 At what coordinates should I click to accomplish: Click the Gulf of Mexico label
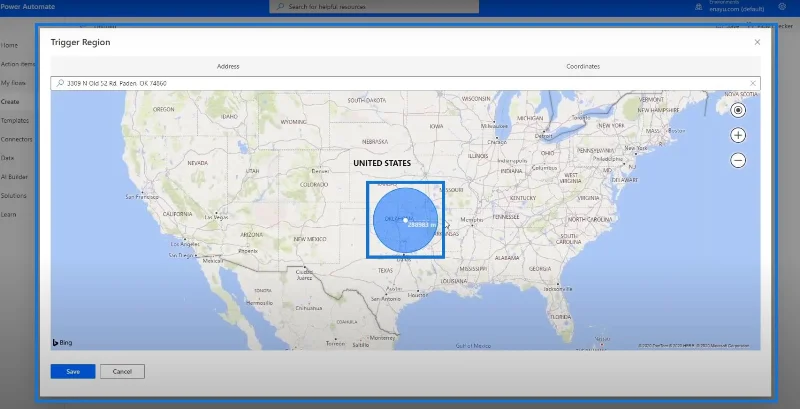coord(473,346)
